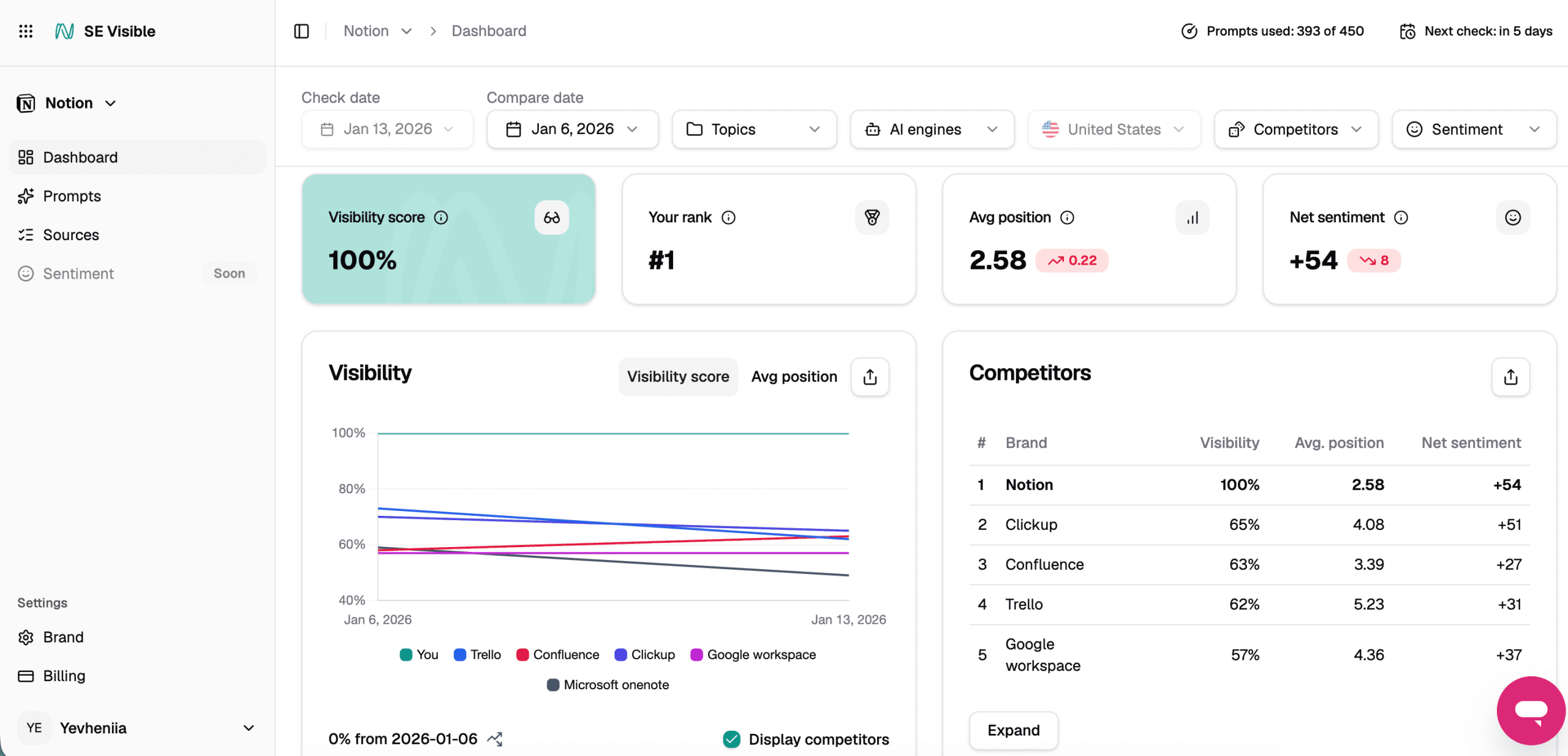Click the export icon in the Visibility chart

point(870,377)
